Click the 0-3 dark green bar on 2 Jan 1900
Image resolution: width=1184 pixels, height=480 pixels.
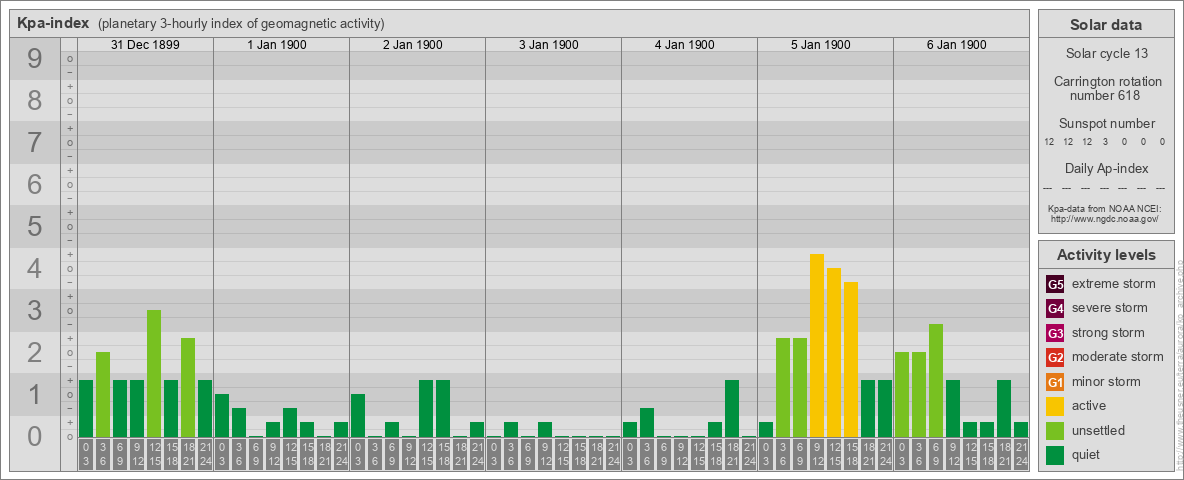tap(358, 415)
